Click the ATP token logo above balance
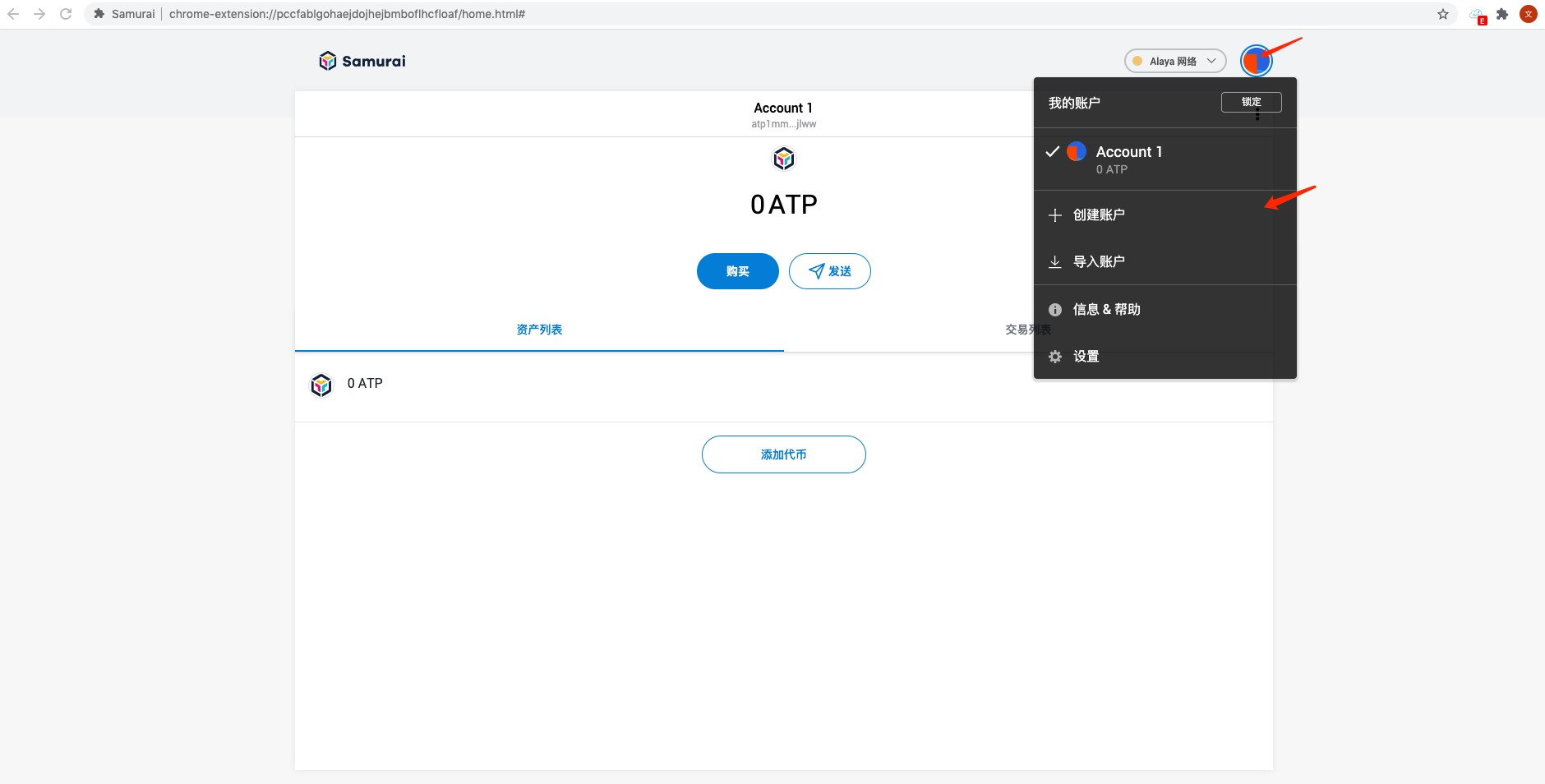 click(x=783, y=159)
